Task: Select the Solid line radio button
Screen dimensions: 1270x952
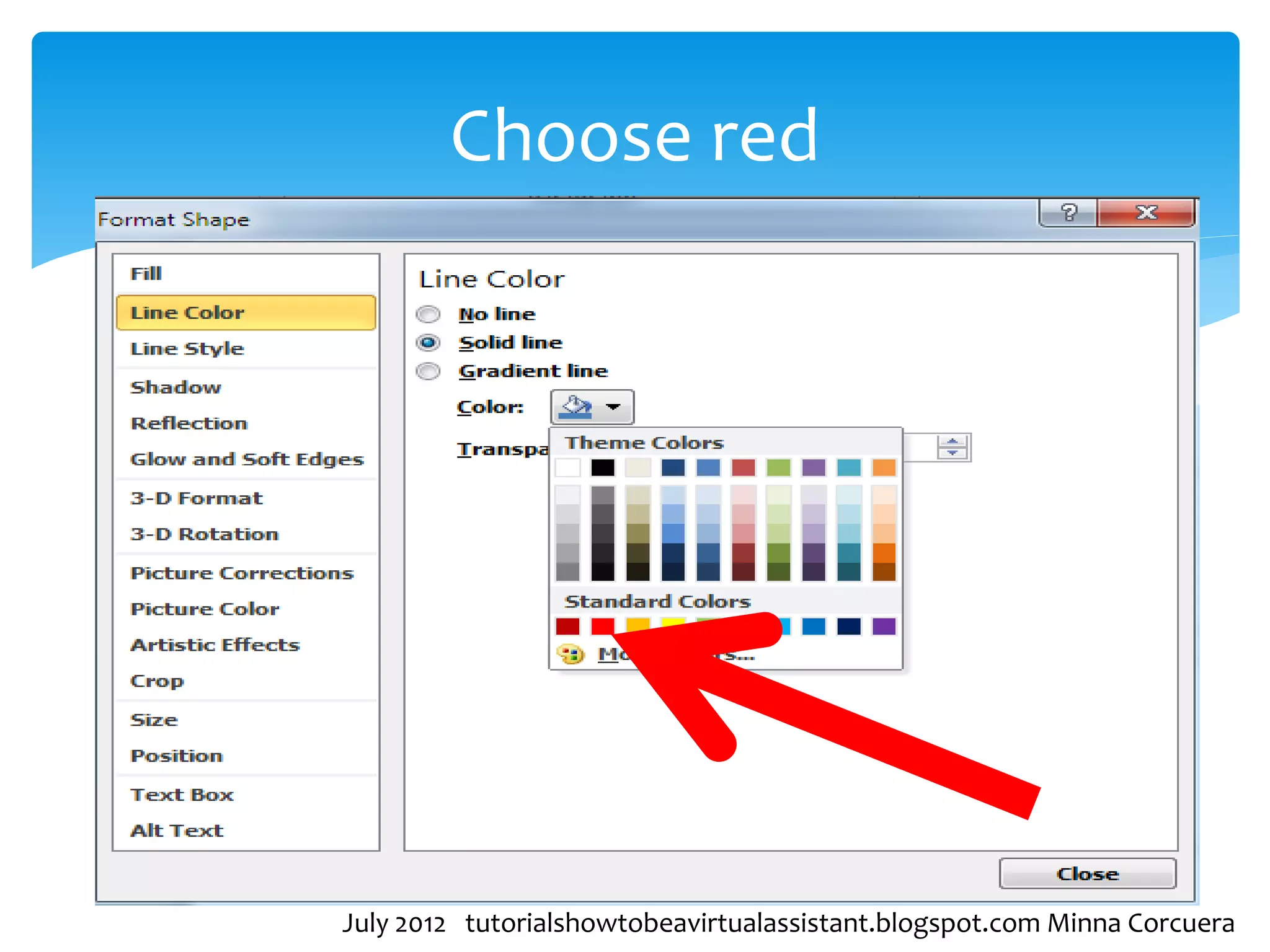Action: click(429, 342)
